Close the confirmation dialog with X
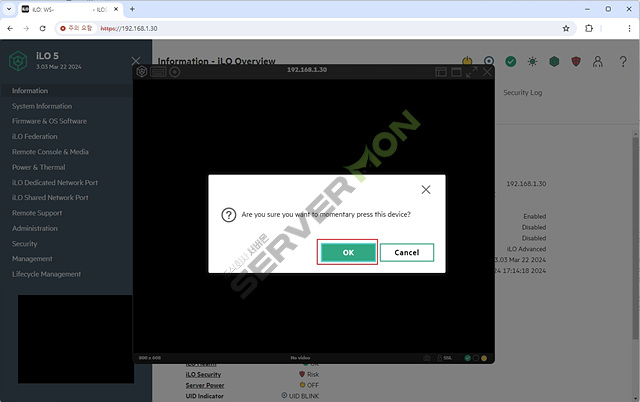The height and width of the screenshot is (402, 640). [x=426, y=189]
